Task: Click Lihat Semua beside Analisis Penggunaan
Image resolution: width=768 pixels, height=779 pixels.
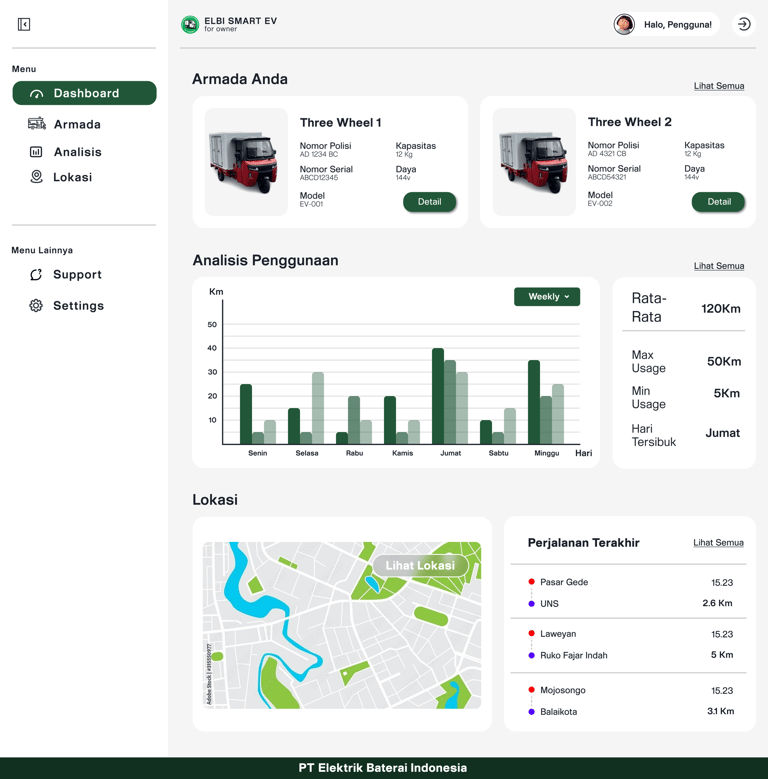Action: tap(719, 266)
